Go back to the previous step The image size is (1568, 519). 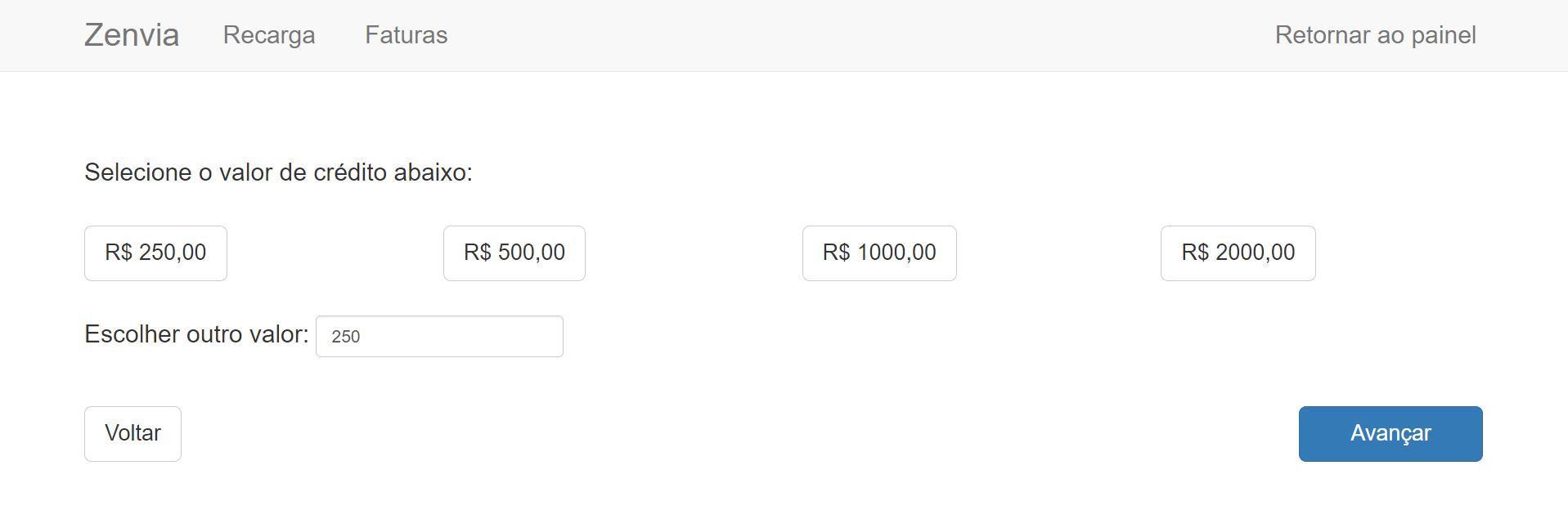(133, 434)
